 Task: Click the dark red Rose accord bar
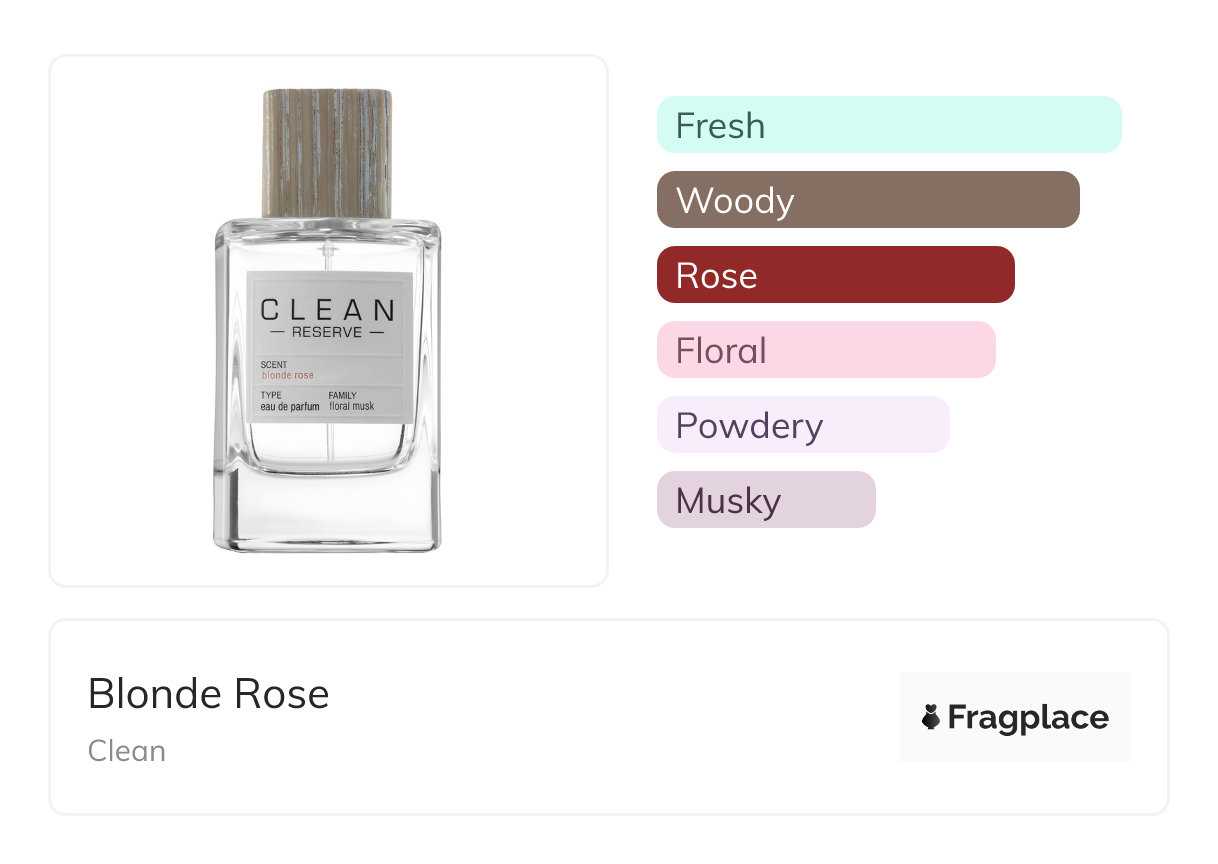coord(835,275)
